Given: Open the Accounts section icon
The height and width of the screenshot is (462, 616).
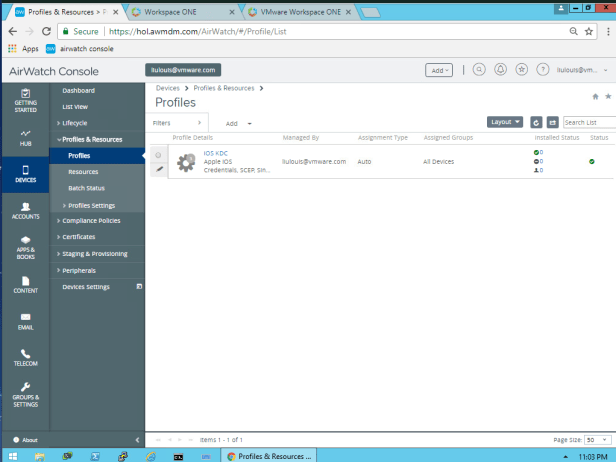Looking at the screenshot, I should pos(25,210).
